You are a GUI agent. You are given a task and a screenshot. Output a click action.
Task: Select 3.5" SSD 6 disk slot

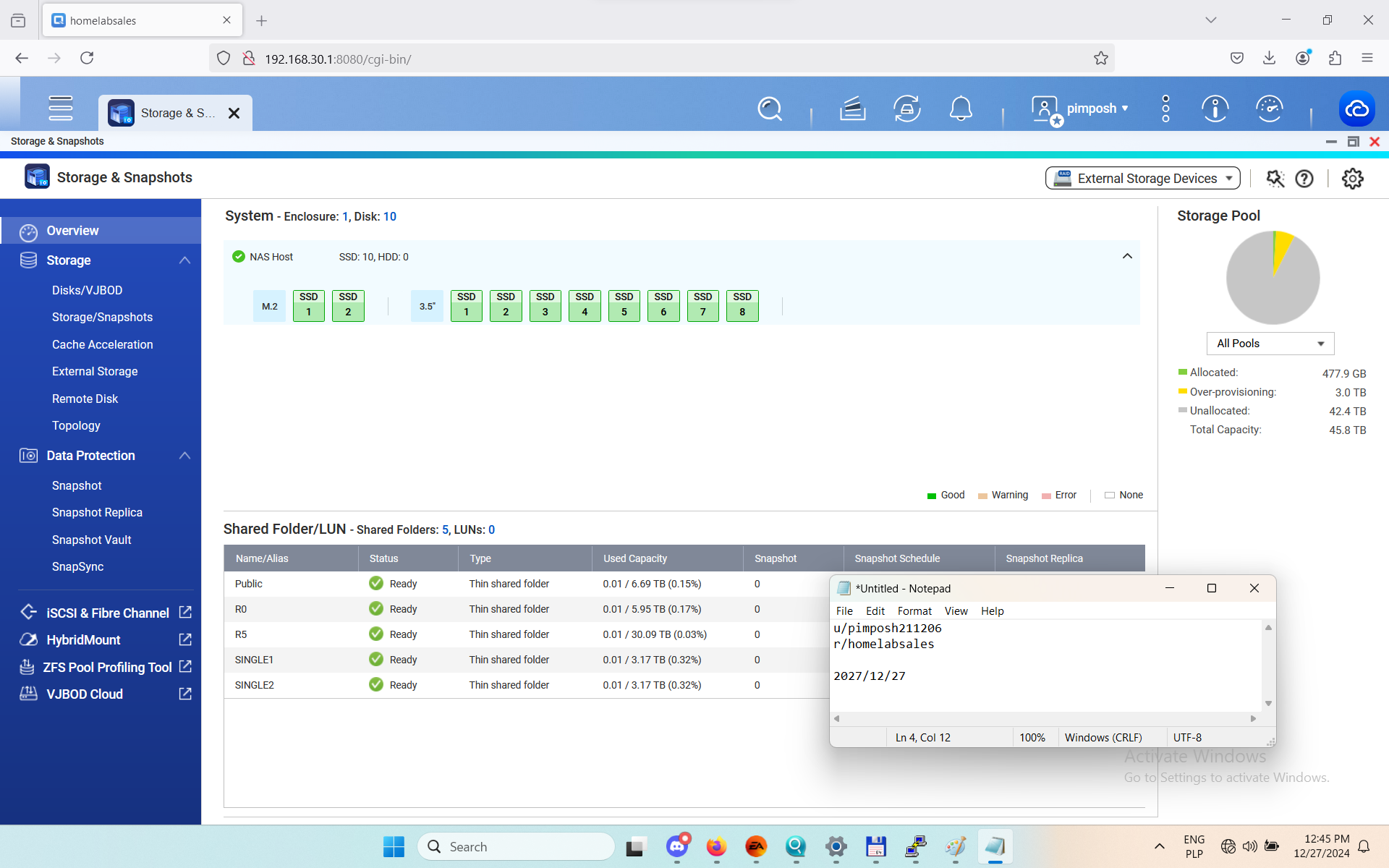[x=663, y=305]
